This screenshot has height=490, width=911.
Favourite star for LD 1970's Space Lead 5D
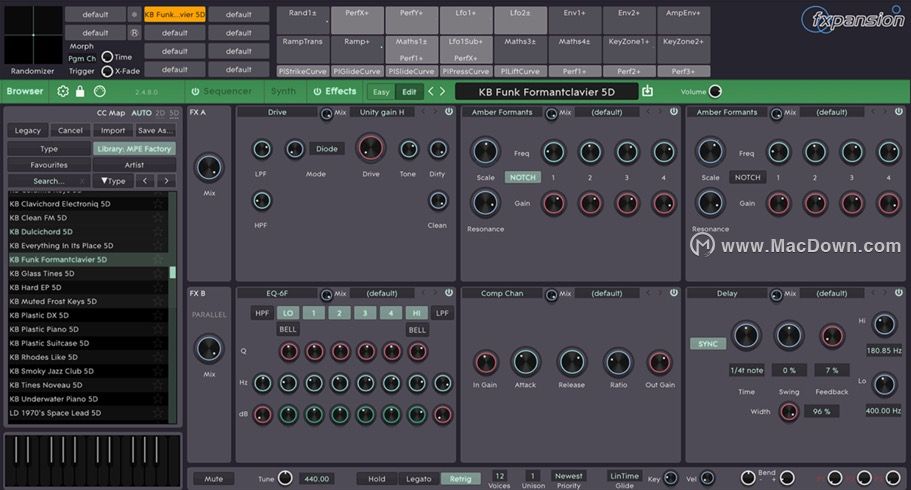point(158,413)
